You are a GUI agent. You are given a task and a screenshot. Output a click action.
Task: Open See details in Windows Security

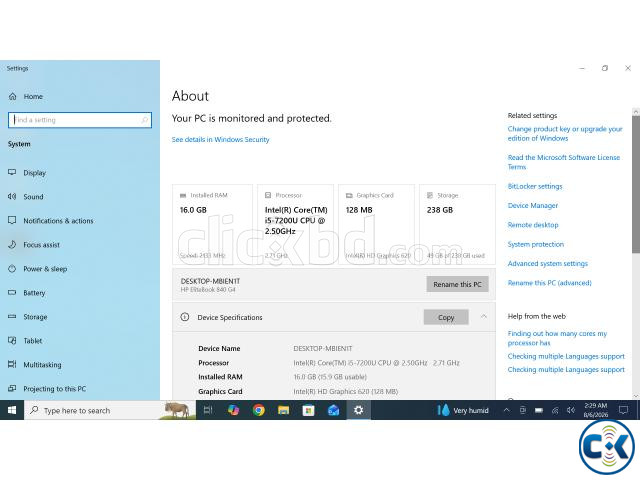tap(220, 140)
